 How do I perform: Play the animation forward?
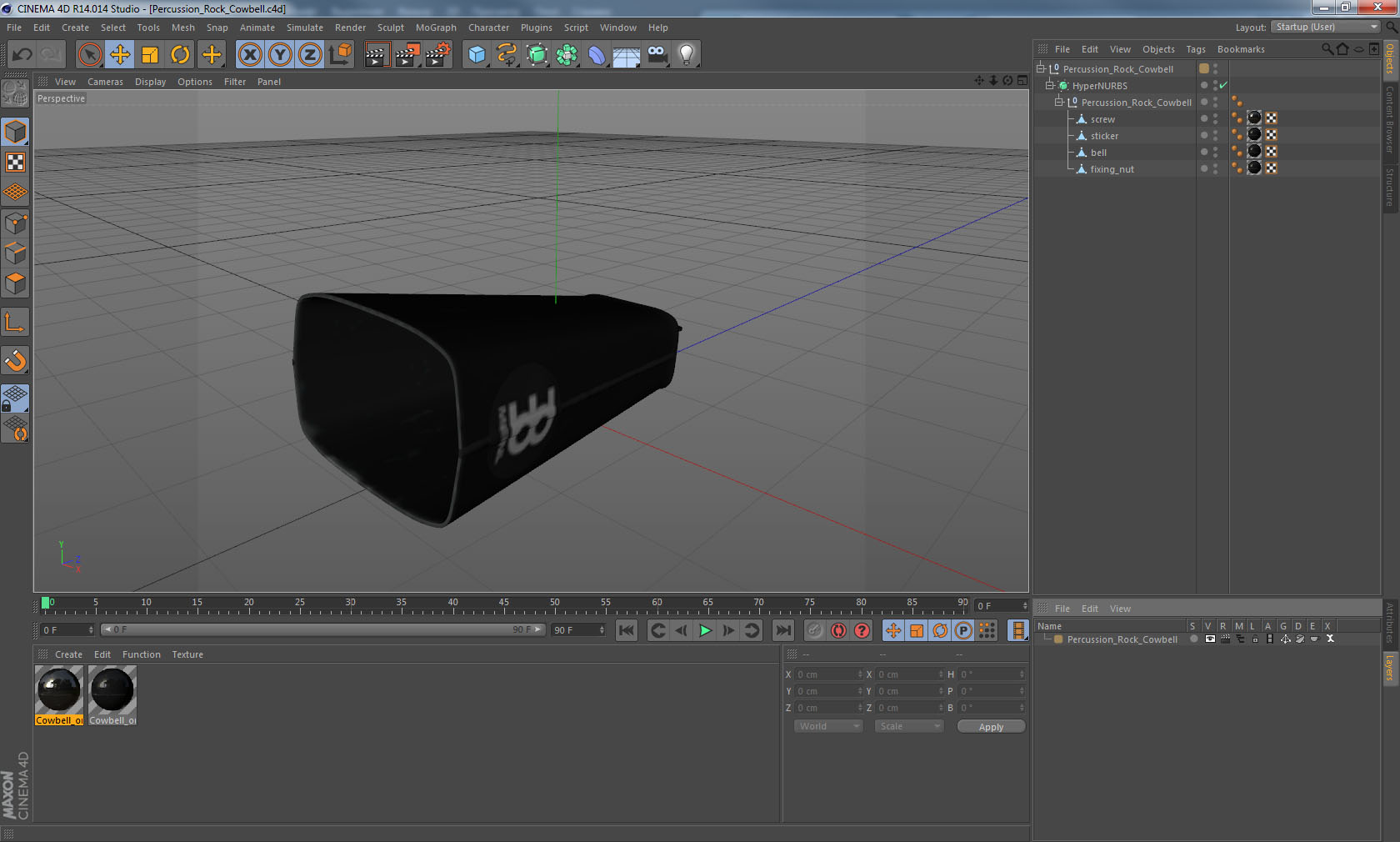(x=705, y=630)
